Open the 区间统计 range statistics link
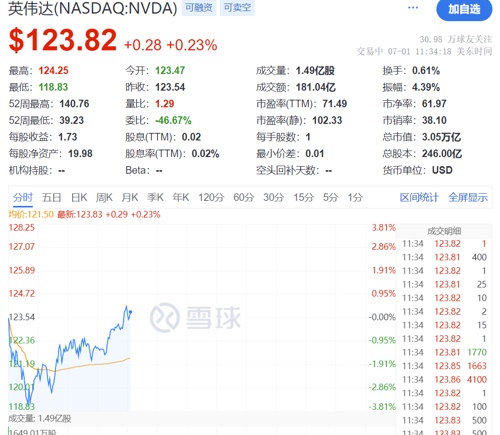The image size is (500, 435). pos(419,197)
